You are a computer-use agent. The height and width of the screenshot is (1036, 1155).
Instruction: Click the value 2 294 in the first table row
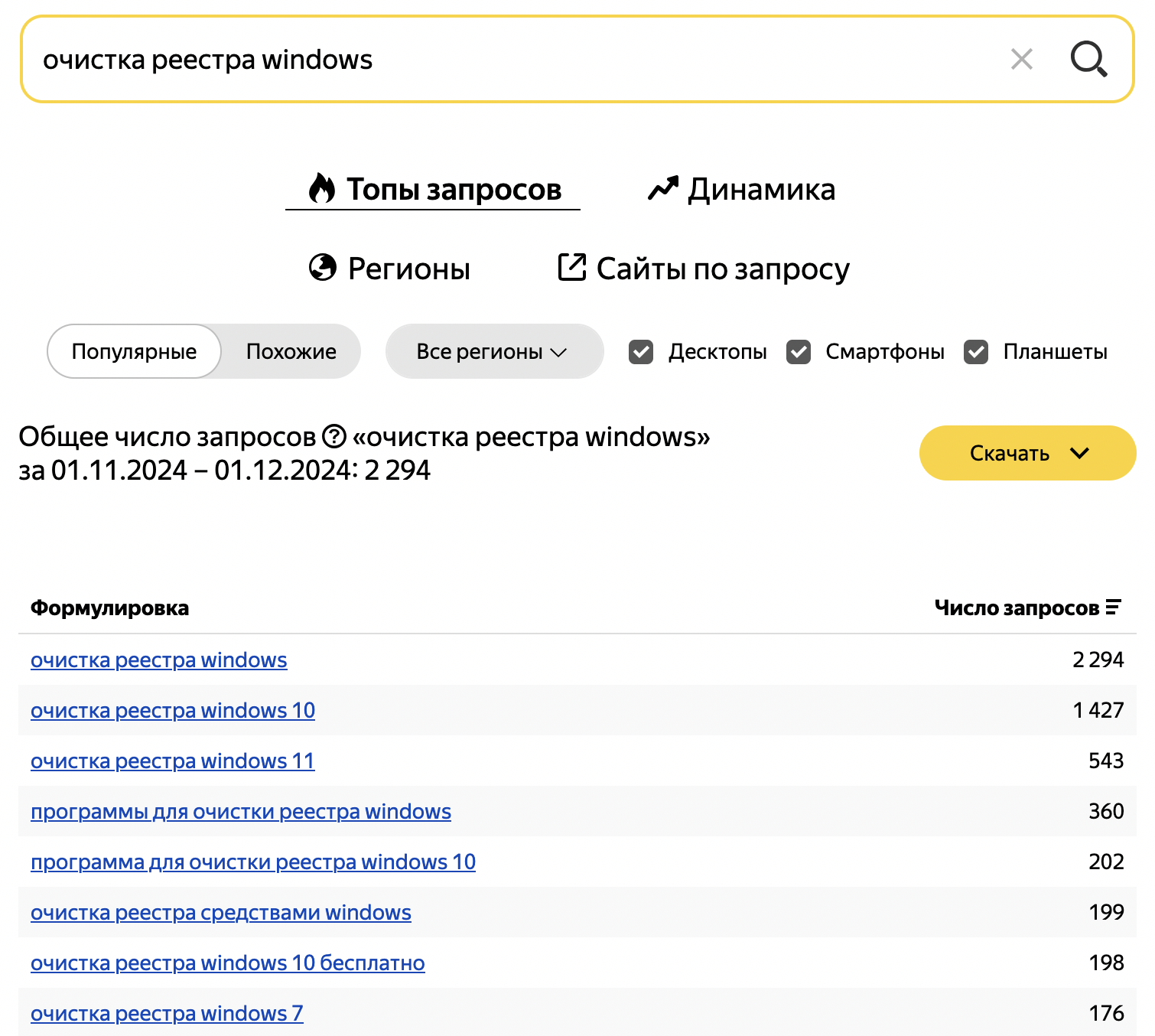(x=1098, y=660)
